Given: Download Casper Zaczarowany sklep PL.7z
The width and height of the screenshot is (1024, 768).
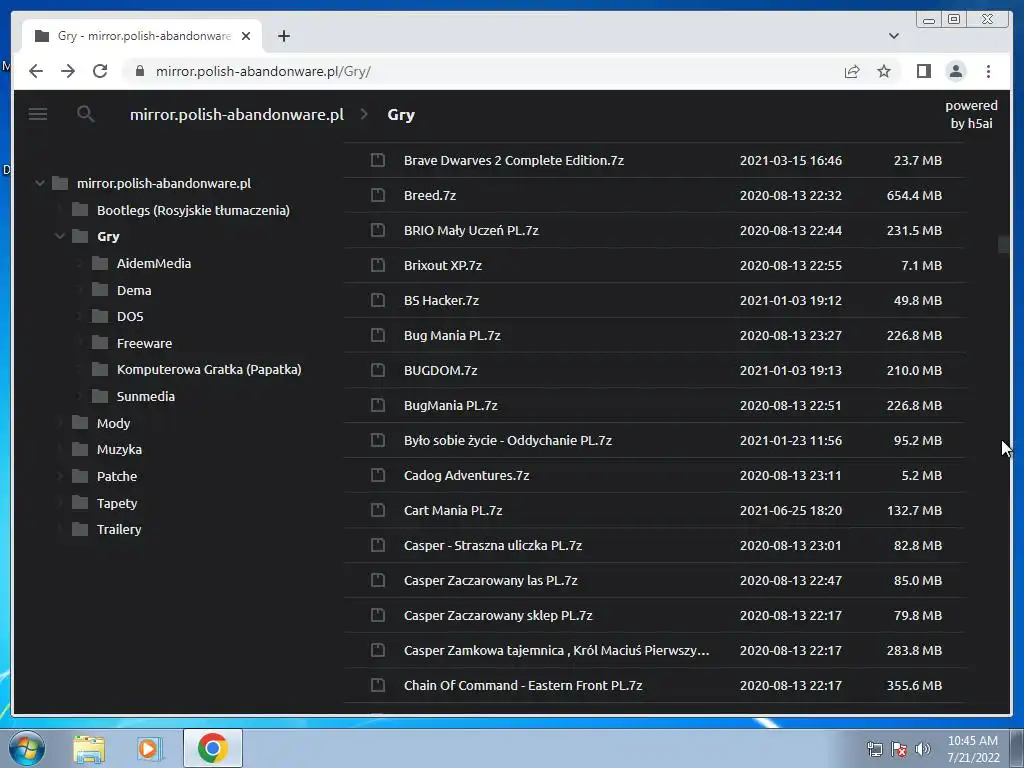Looking at the screenshot, I should pyautogui.click(x=498, y=615).
